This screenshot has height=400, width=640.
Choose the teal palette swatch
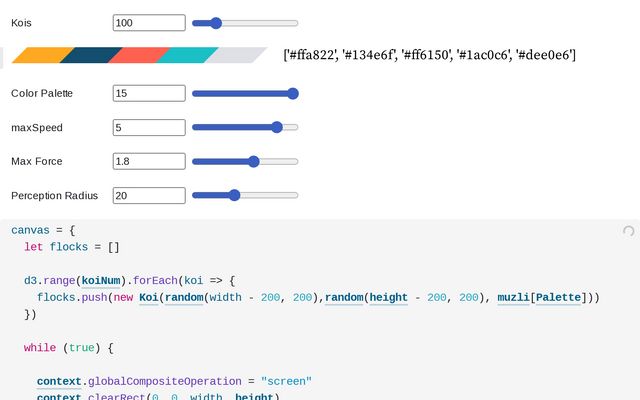[187, 55]
